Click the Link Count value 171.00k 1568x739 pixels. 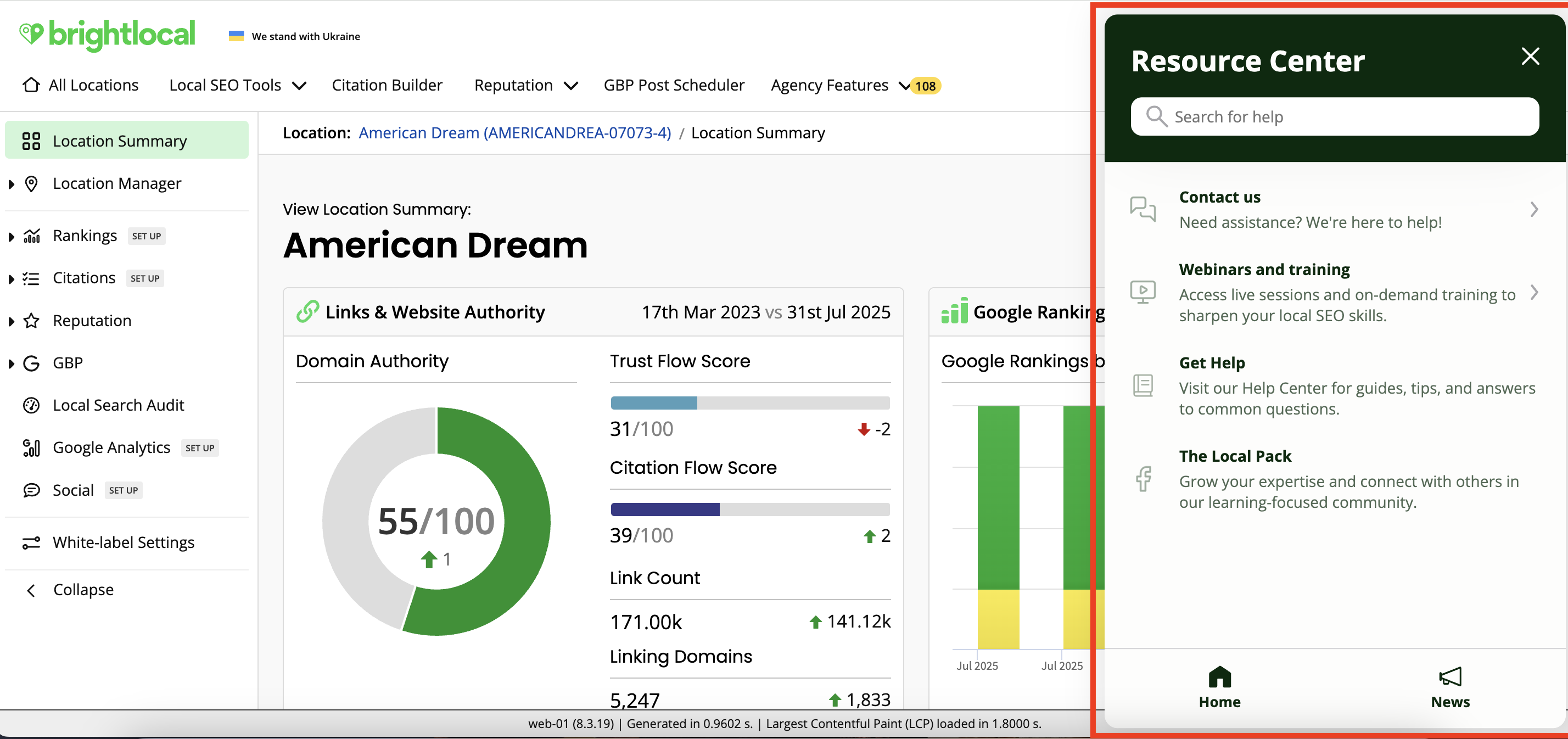[x=646, y=622]
